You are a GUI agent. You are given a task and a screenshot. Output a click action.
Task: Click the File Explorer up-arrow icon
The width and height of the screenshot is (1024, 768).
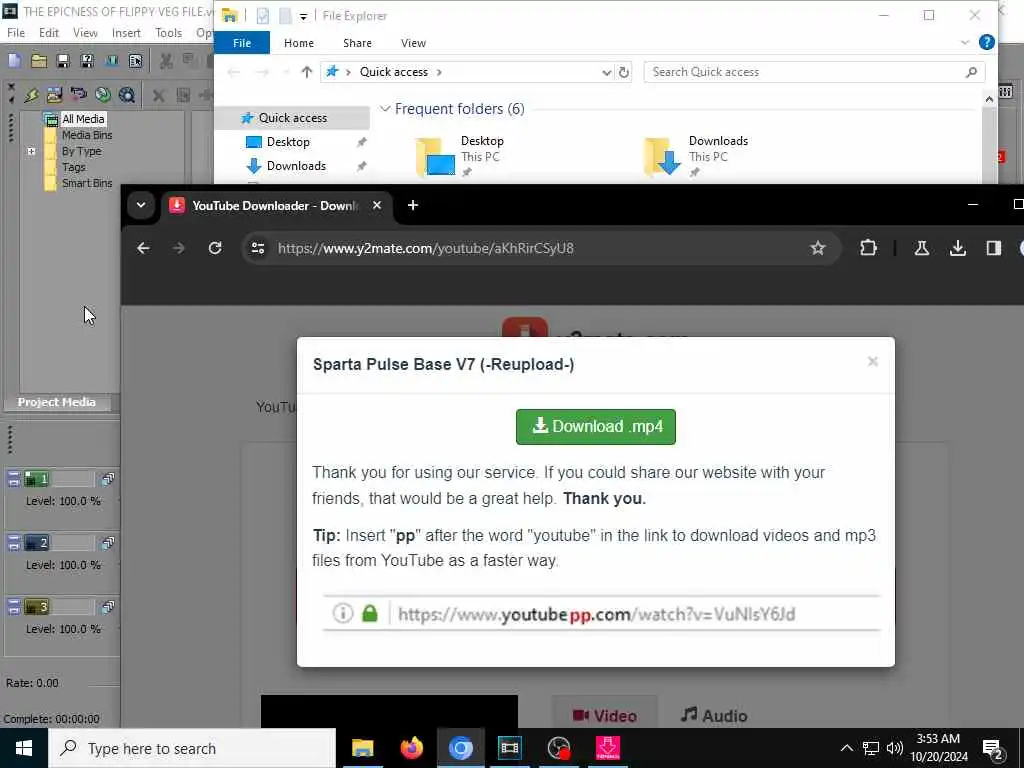point(306,72)
